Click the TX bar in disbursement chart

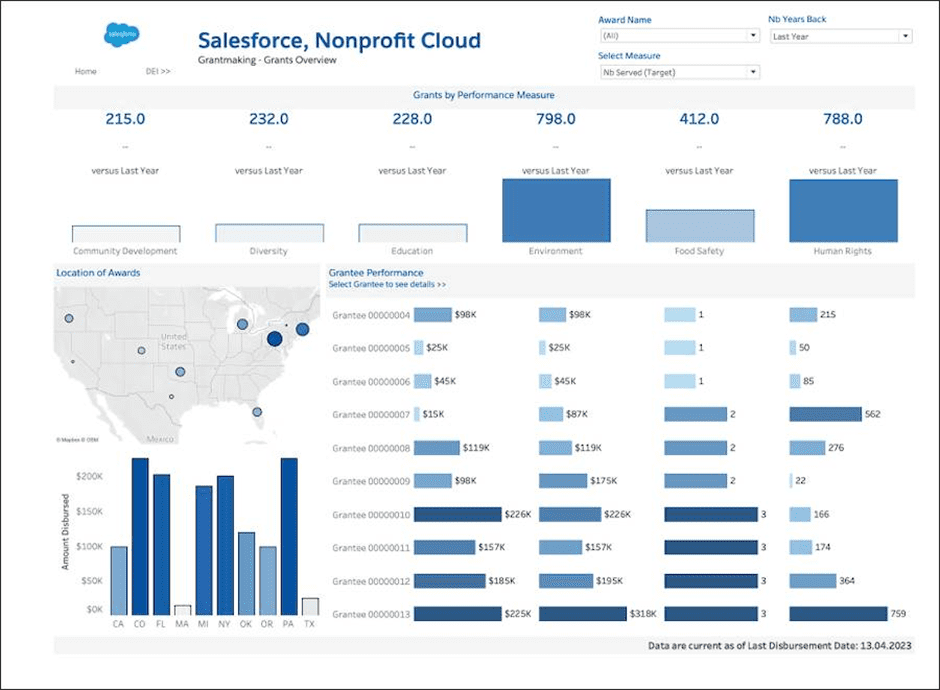point(310,607)
